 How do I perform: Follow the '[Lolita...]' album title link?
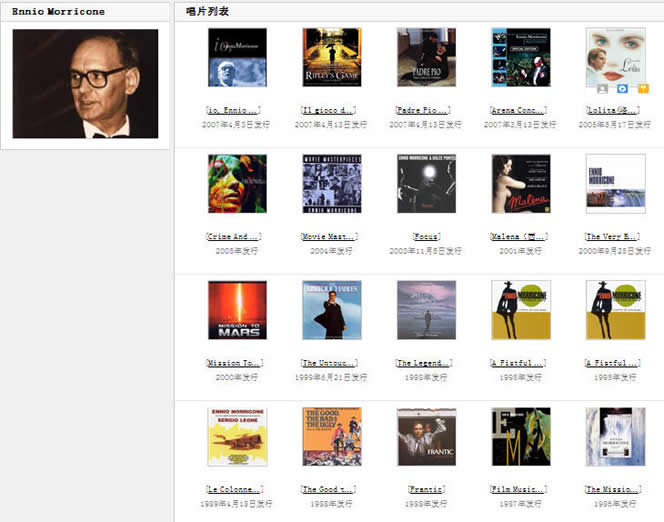click(613, 110)
